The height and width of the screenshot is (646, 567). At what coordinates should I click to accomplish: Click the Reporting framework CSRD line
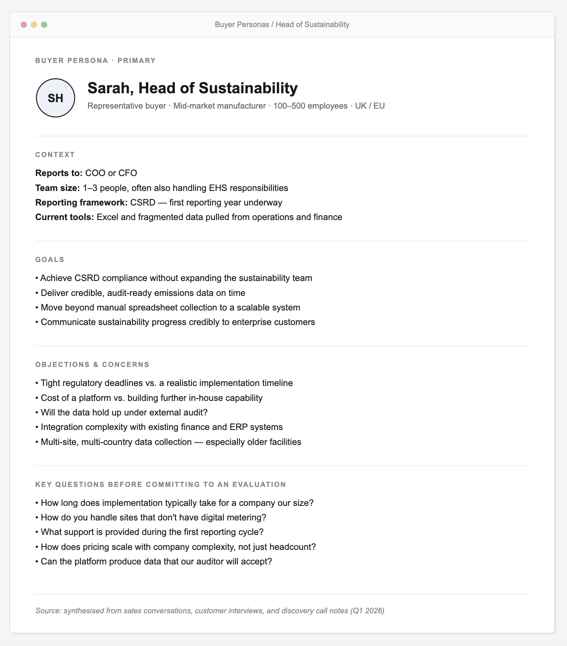pos(159,203)
